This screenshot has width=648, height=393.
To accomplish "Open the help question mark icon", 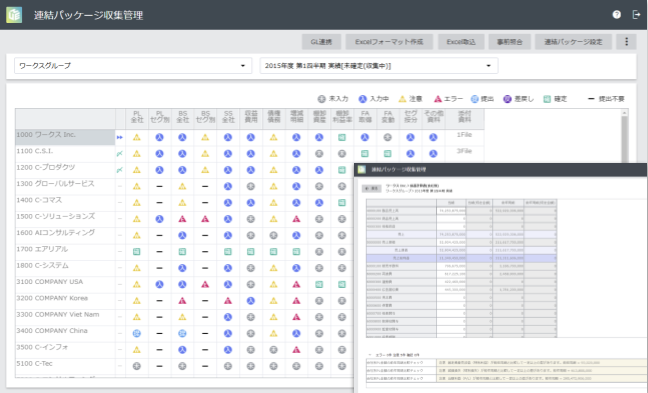I will [617, 15].
